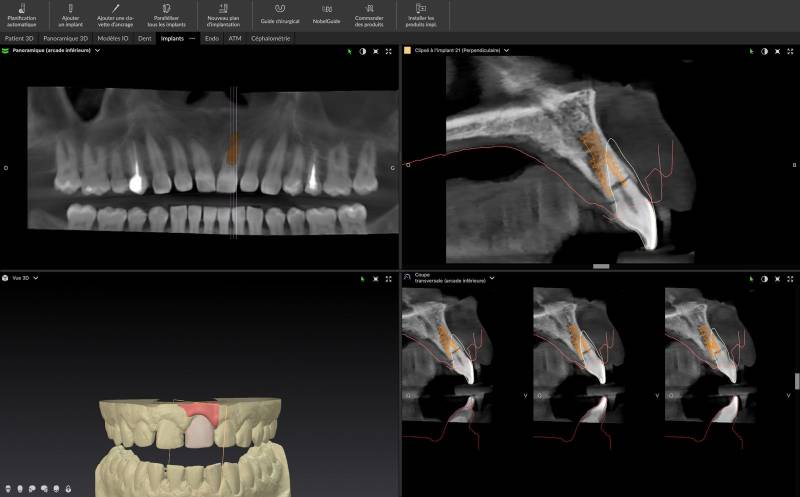The width and height of the screenshot is (800, 497).
Task: Click Ajouter un implant tool
Action: click(70, 15)
